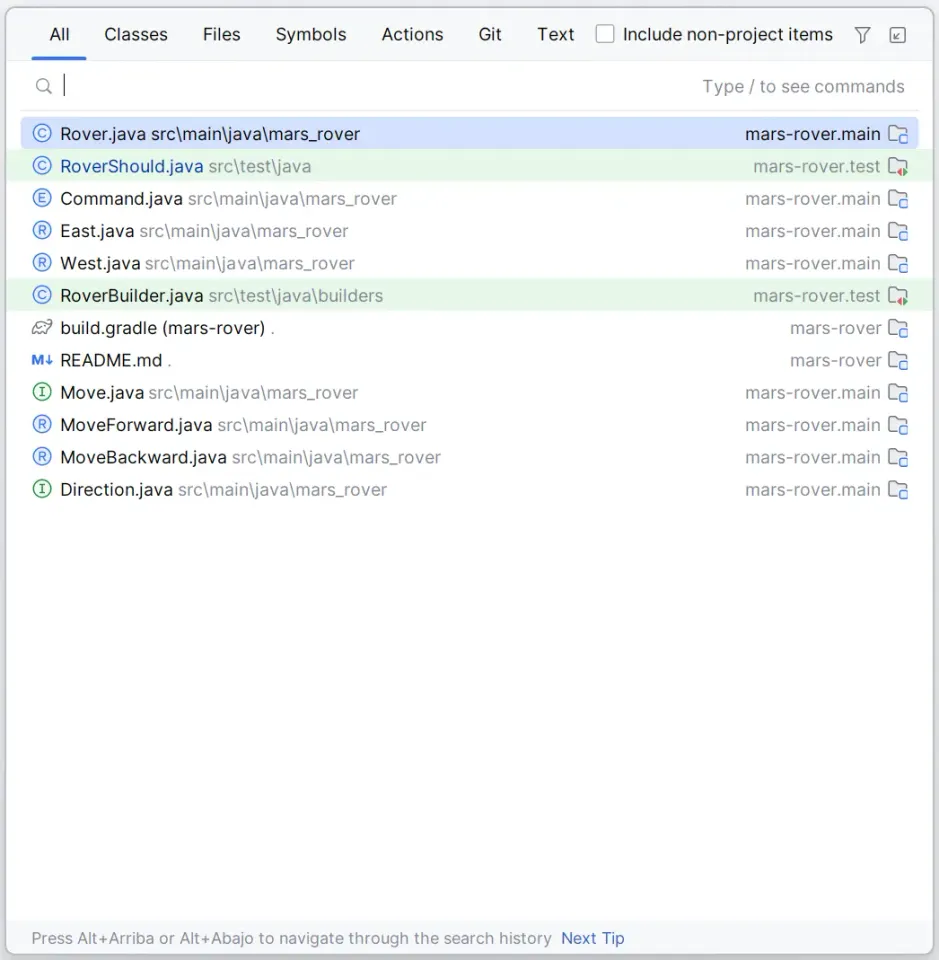
Task: Open the Symbols tab
Action: (x=311, y=34)
